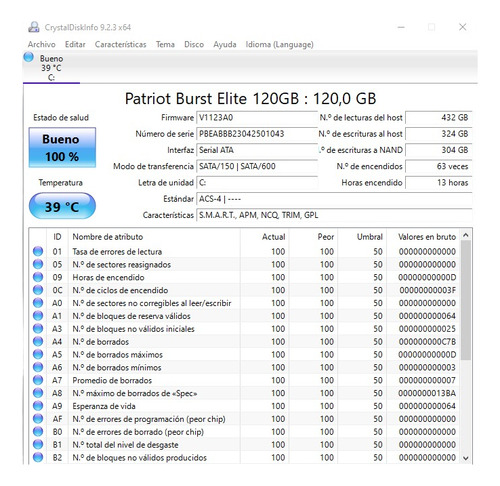Open the Archivo menu

click(42, 44)
